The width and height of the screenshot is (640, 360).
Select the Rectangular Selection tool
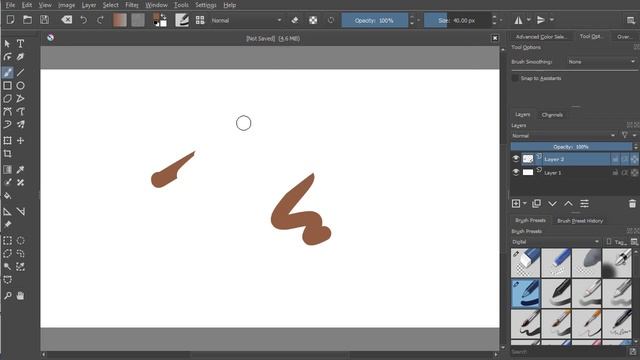(7, 240)
